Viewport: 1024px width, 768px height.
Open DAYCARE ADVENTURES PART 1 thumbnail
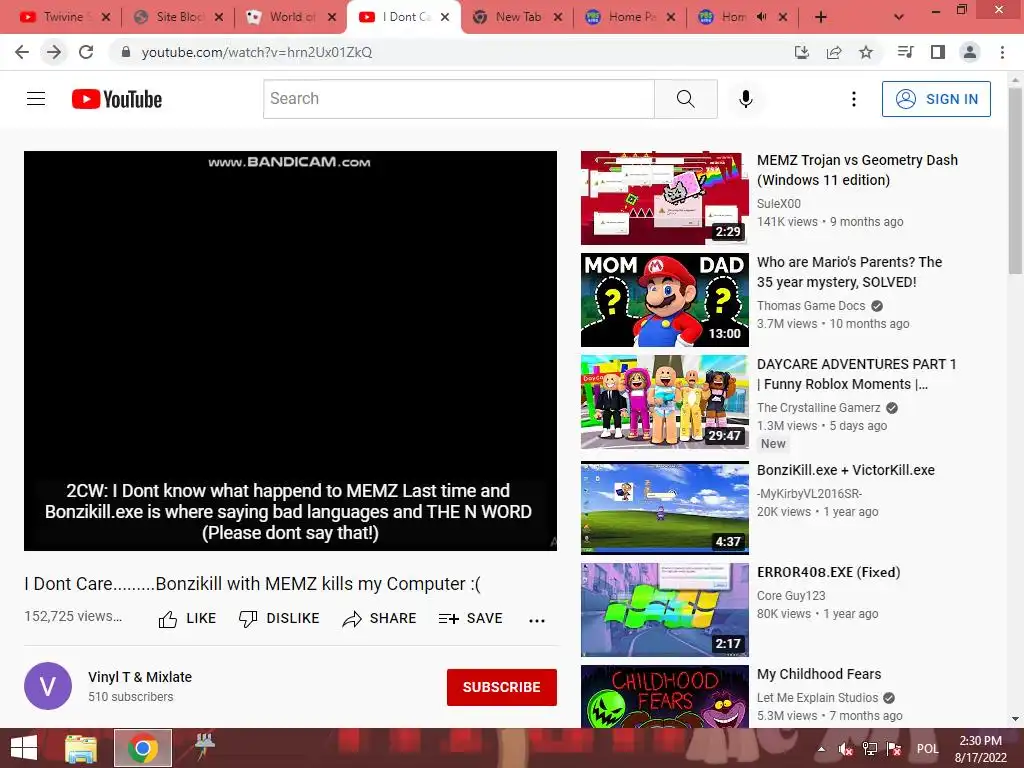(x=665, y=402)
